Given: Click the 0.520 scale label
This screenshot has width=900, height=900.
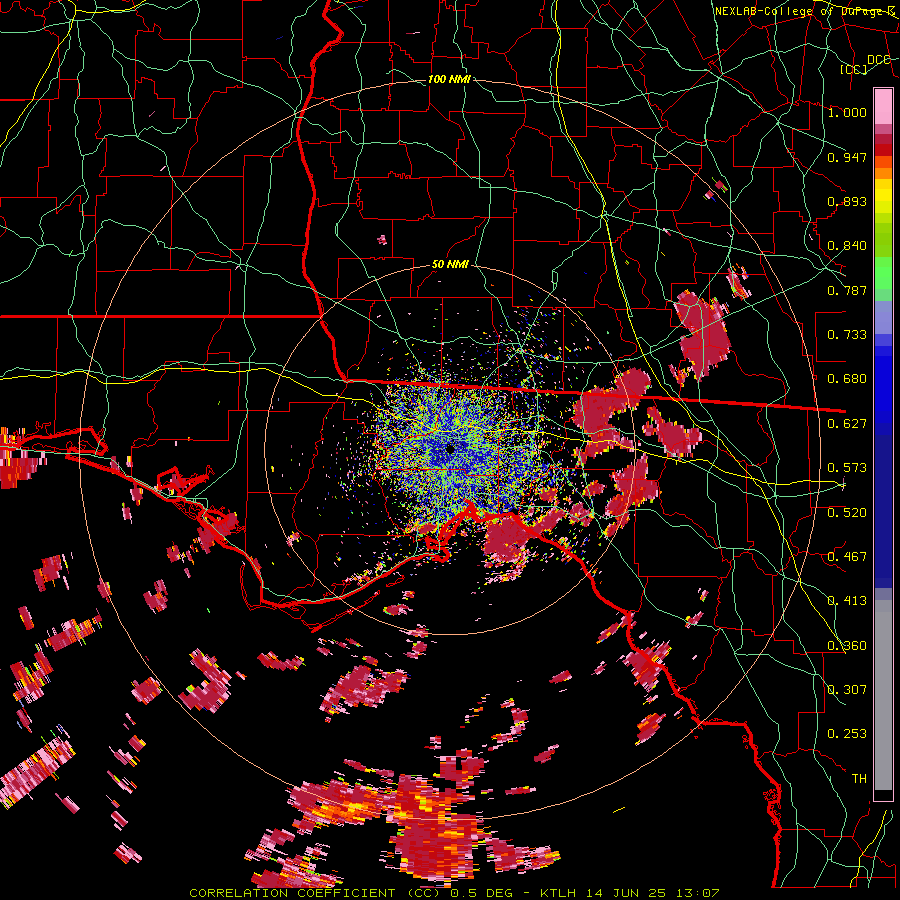Looking at the screenshot, I should [847, 513].
